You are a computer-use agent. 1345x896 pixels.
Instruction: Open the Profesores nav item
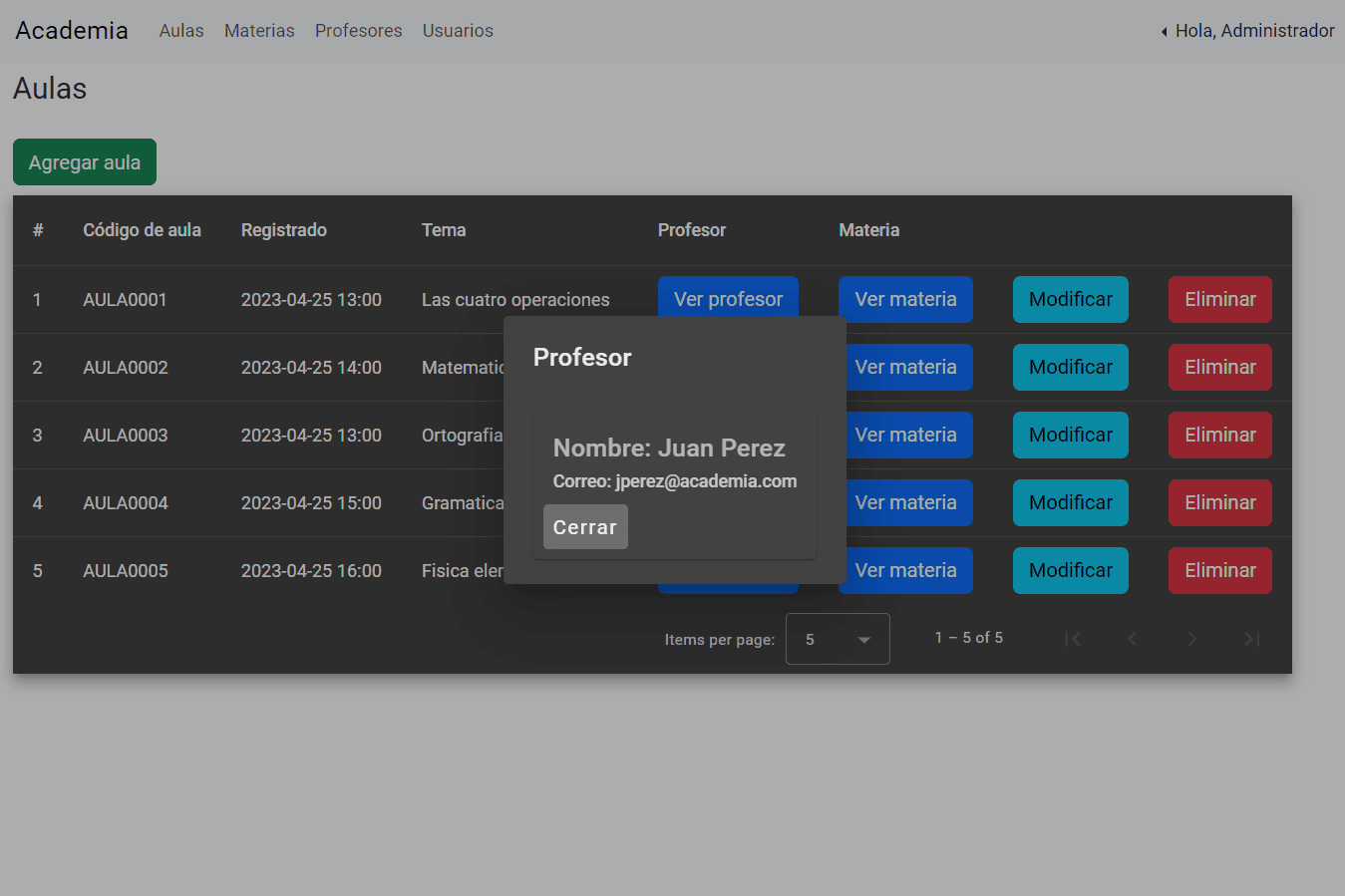click(x=359, y=31)
